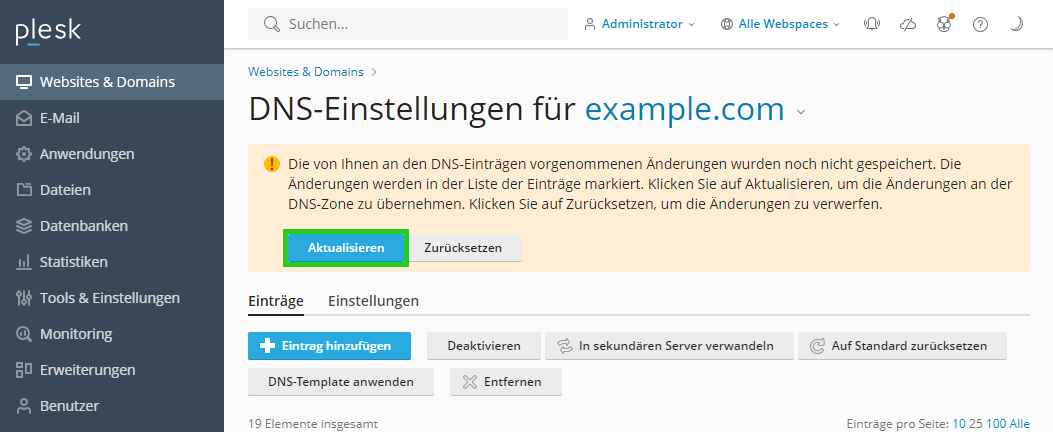This screenshot has height=432, width=1053.
Task: Expand the Administrator account dropdown
Action: [639, 24]
